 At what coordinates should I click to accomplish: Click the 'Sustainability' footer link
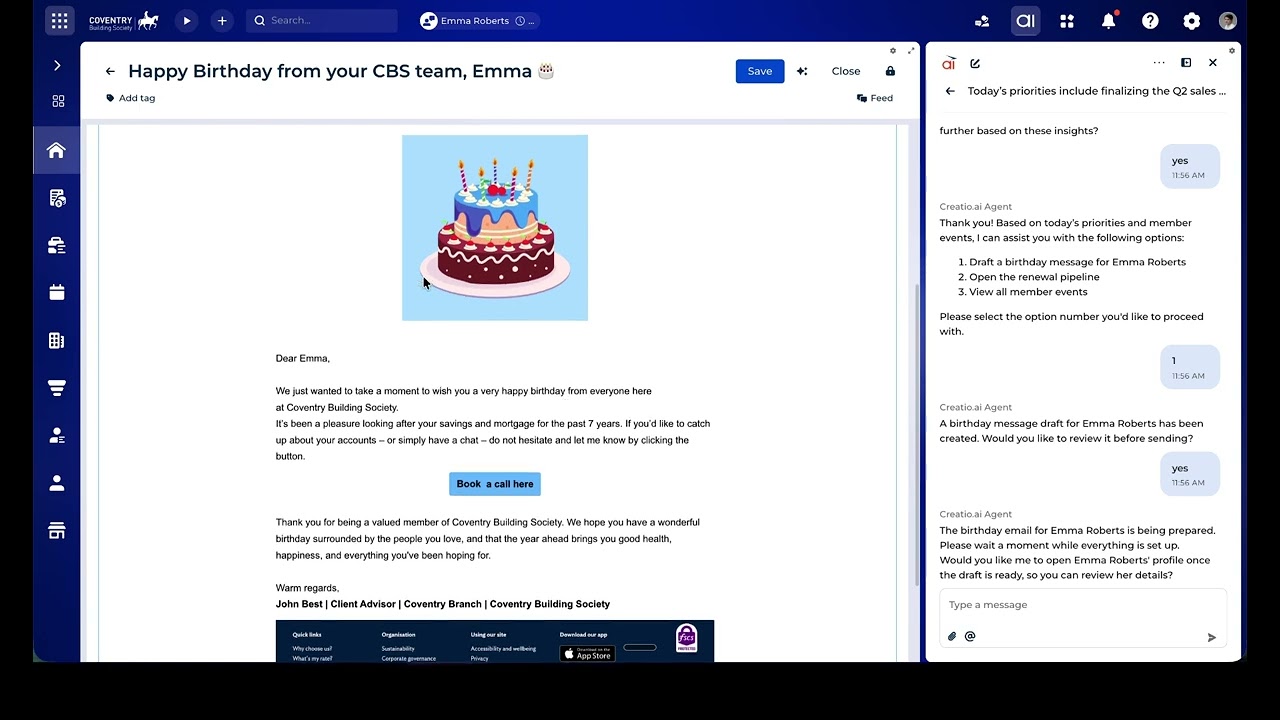pyautogui.click(x=398, y=649)
